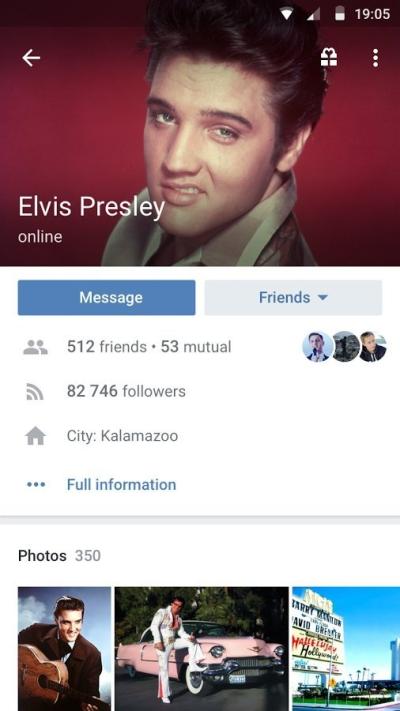Click the Message button
This screenshot has height=711, width=400.
(107, 297)
